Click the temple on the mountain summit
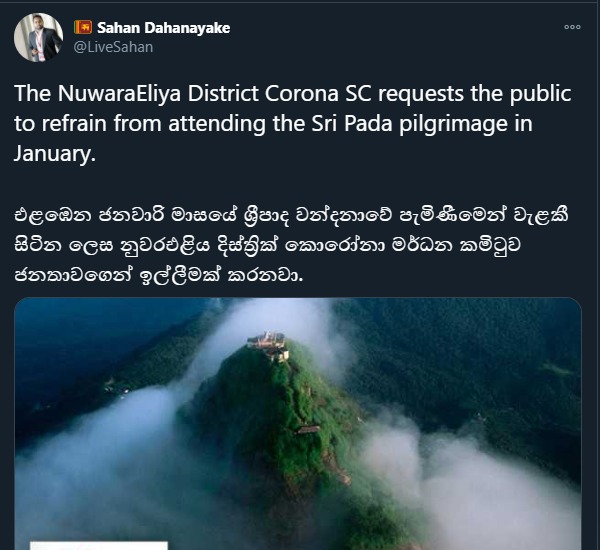Image resolution: width=600 pixels, height=550 pixels. pos(268,346)
